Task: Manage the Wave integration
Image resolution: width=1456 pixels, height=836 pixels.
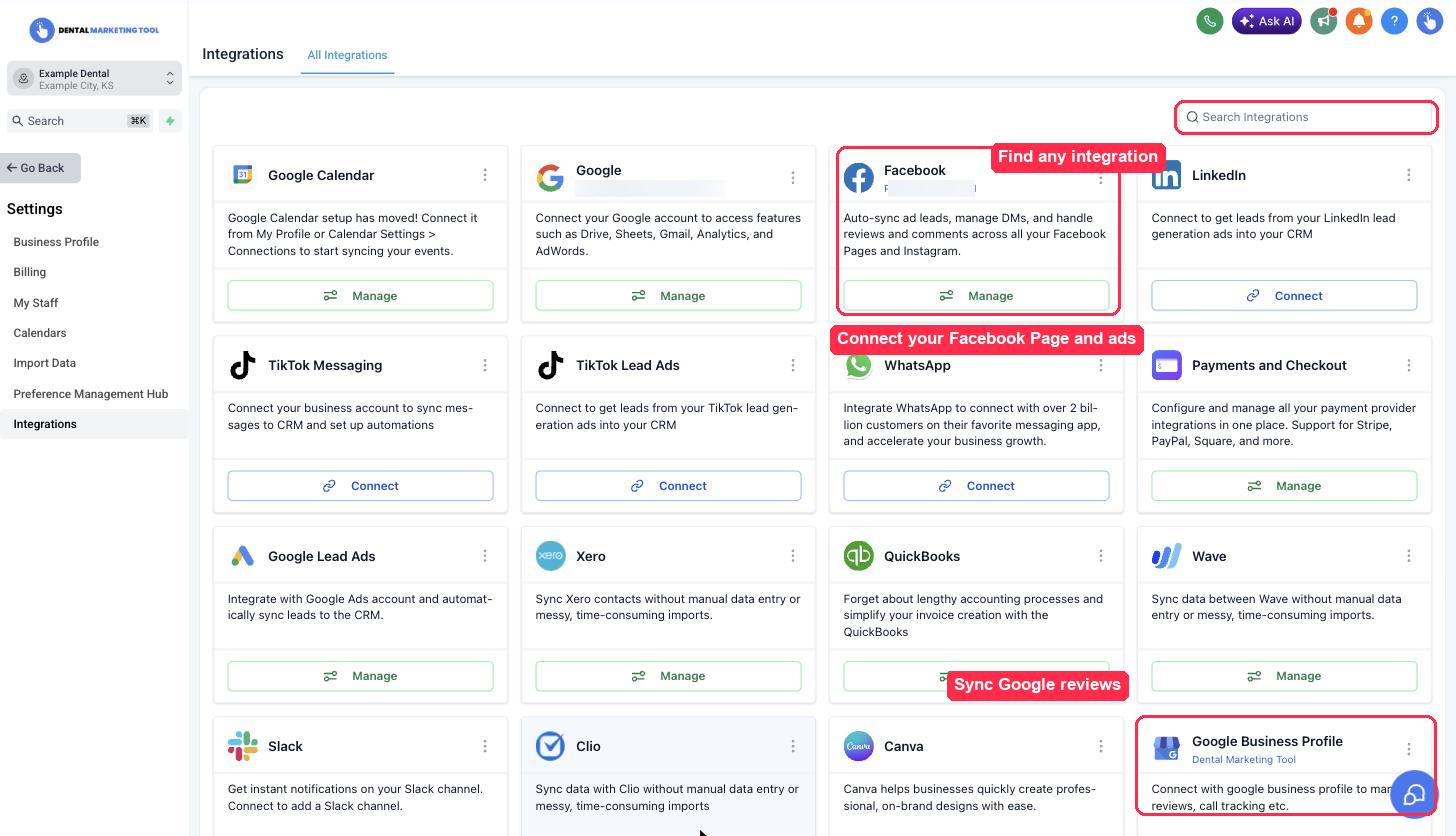Action: tap(1284, 676)
